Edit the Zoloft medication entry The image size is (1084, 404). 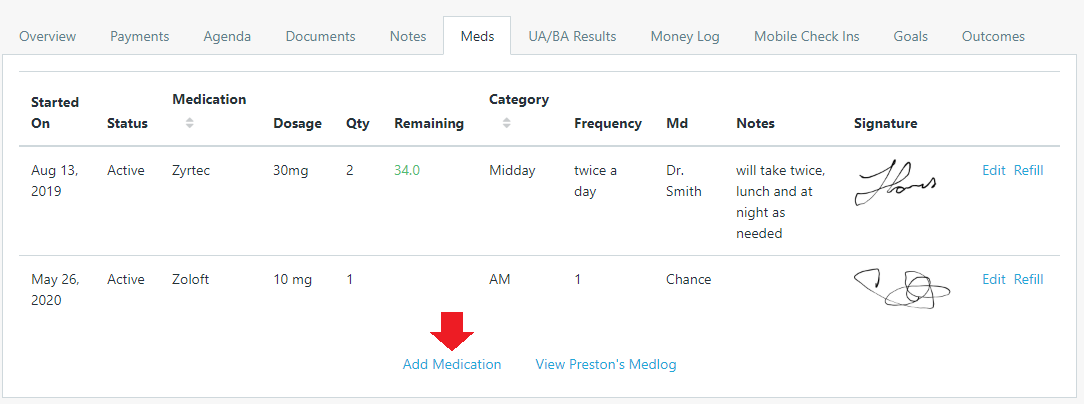click(x=994, y=279)
